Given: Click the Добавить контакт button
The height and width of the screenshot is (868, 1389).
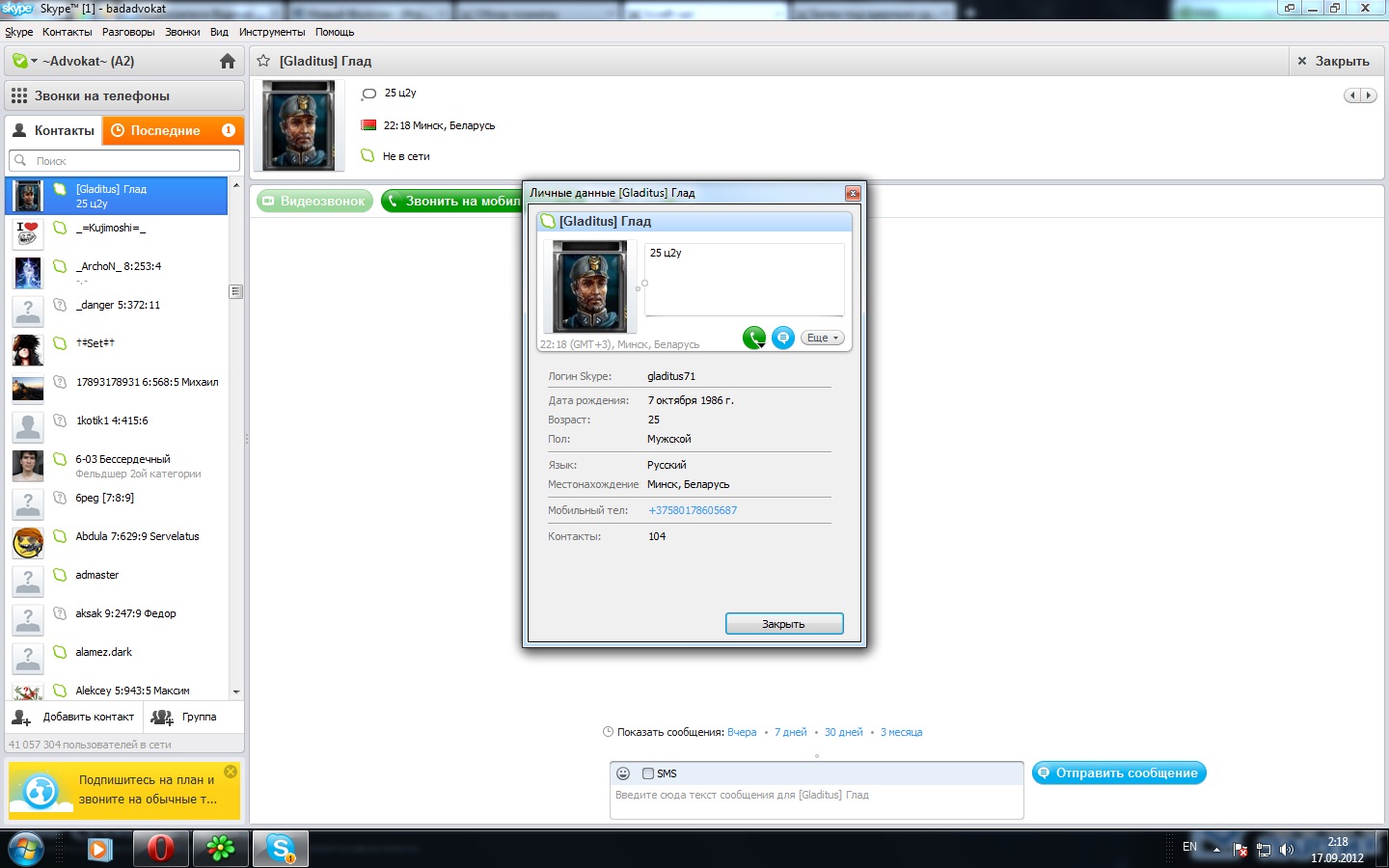Looking at the screenshot, I should pyautogui.click(x=74, y=717).
